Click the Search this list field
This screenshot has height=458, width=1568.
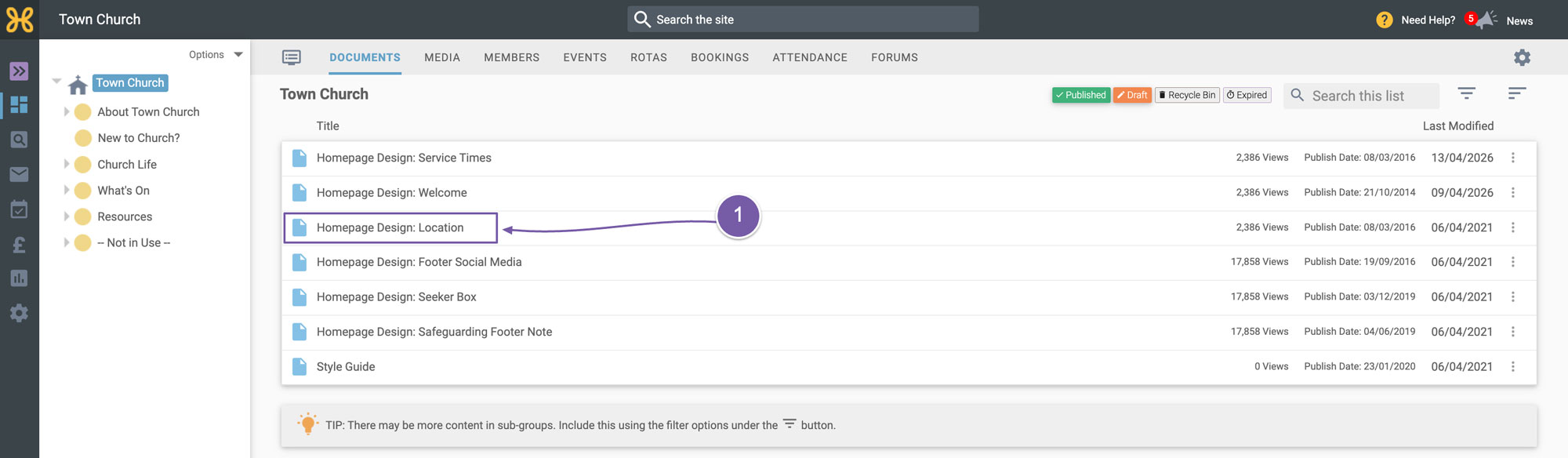point(1361,96)
